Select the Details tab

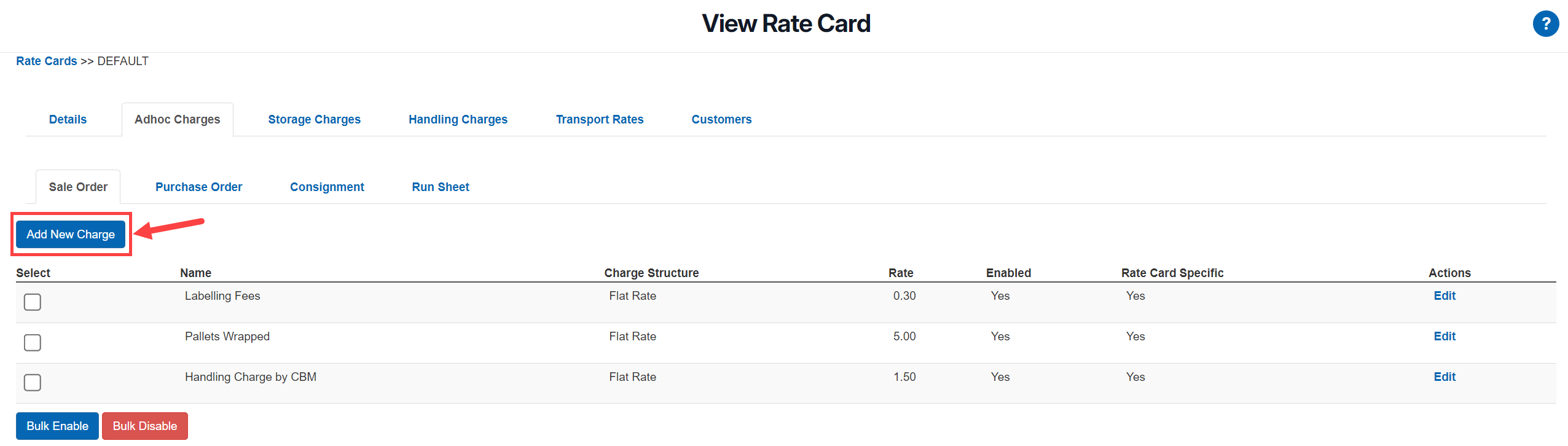pyautogui.click(x=68, y=119)
